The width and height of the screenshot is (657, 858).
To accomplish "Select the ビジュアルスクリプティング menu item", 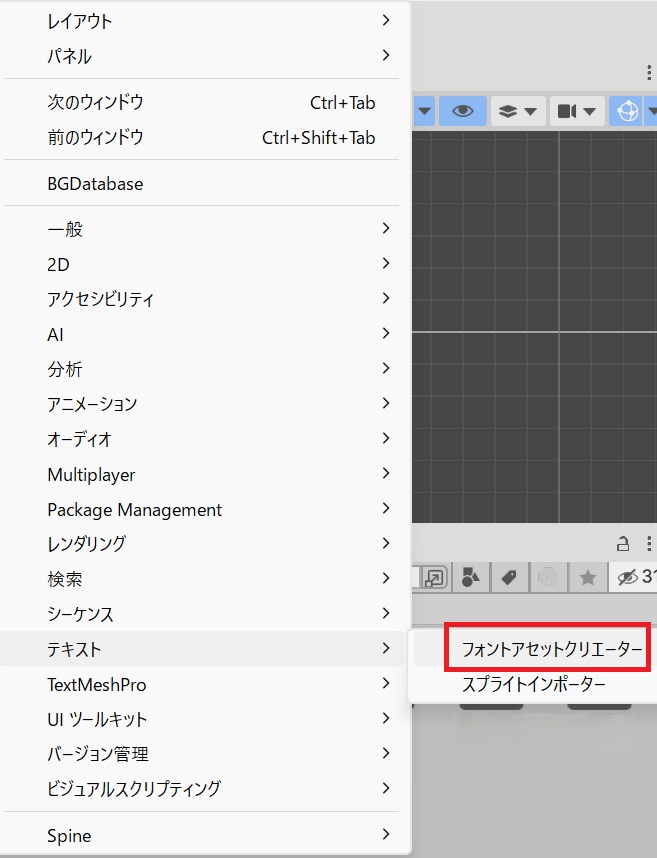I will 202,789.
